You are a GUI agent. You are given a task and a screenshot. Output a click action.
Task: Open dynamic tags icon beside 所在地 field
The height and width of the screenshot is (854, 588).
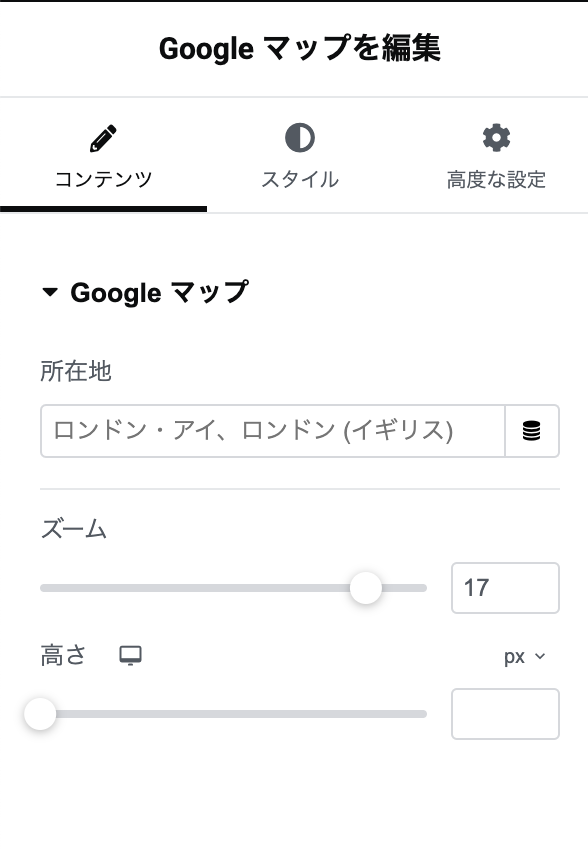click(x=532, y=431)
